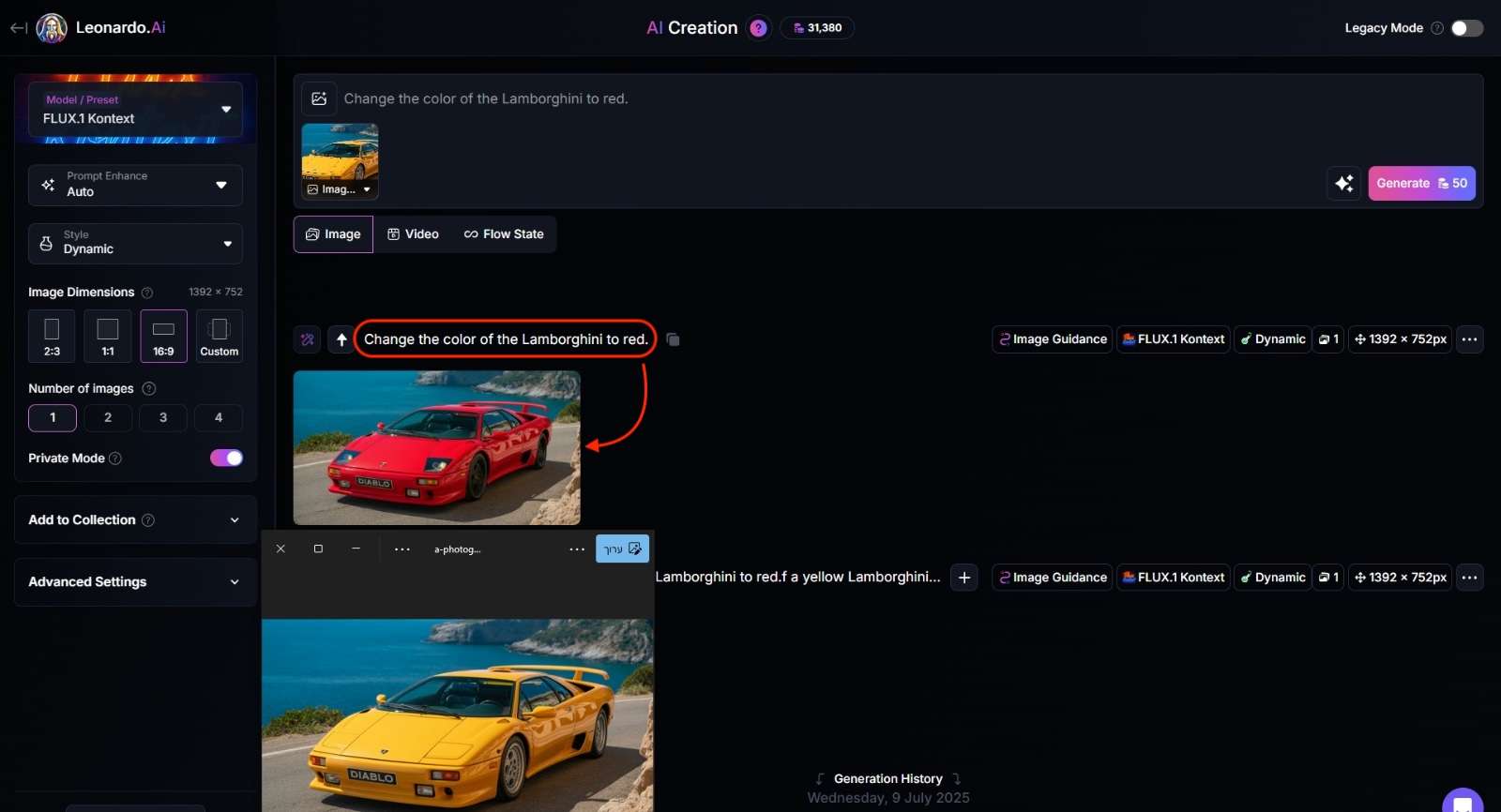Select the Custom image dimension option

pyautogui.click(x=220, y=336)
